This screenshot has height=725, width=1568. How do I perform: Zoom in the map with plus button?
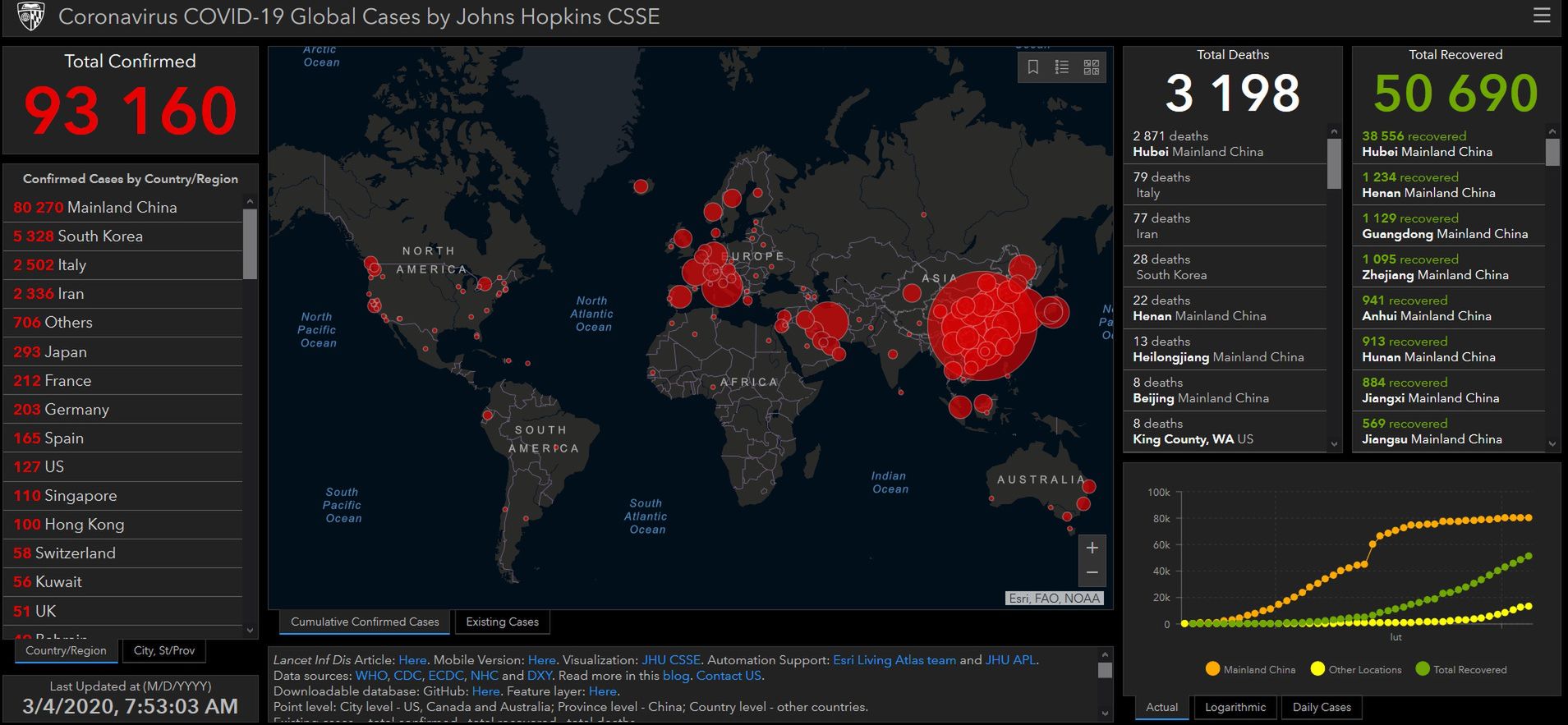click(x=1092, y=548)
